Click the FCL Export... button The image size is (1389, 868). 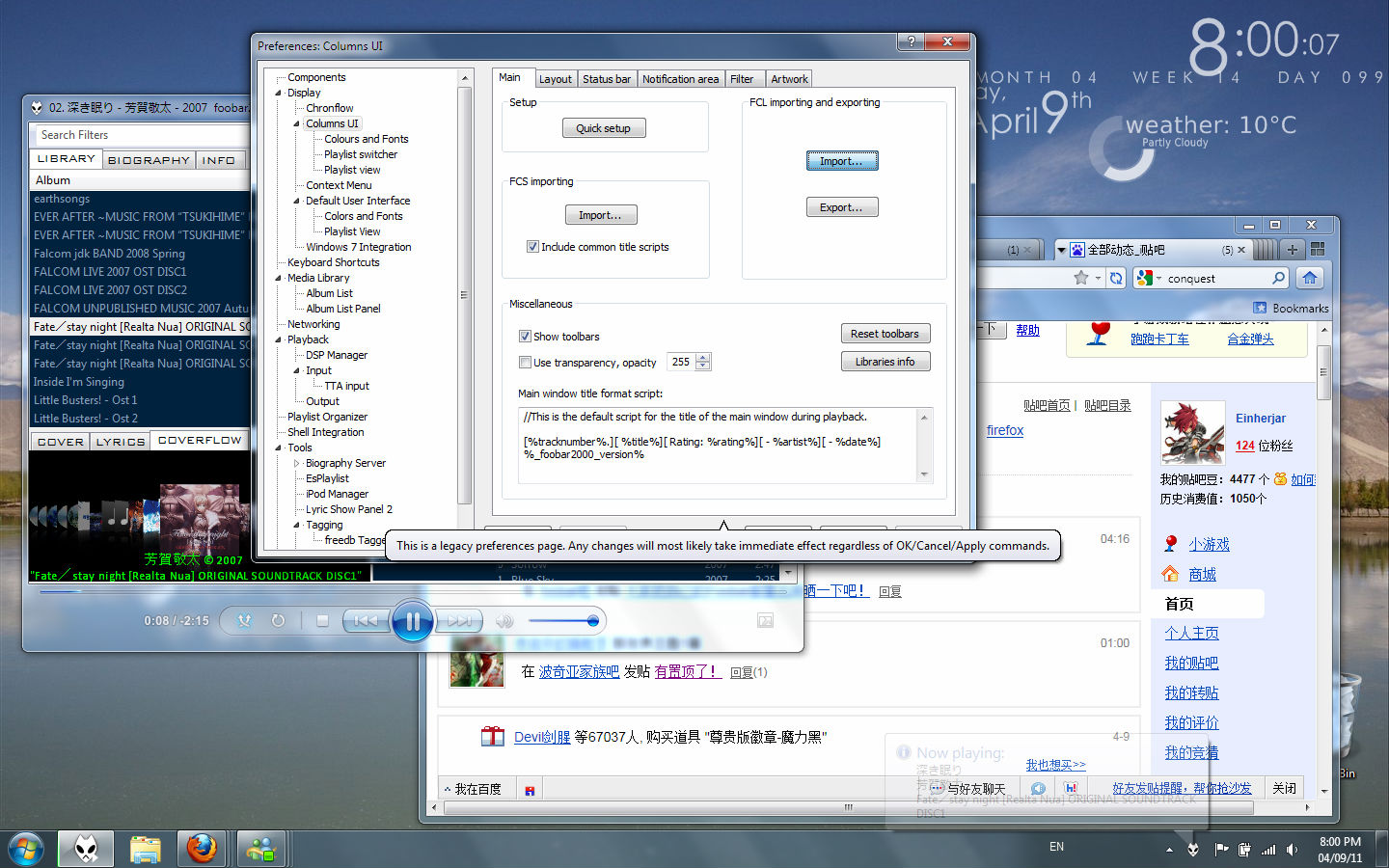tap(842, 207)
